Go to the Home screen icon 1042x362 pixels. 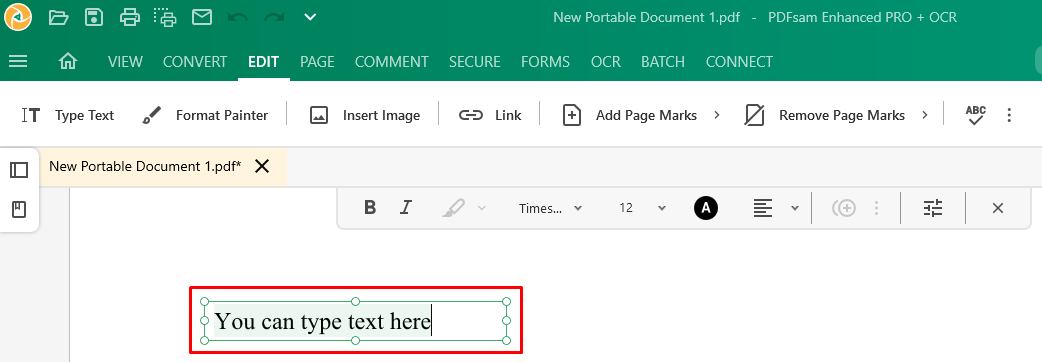click(68, 62)
